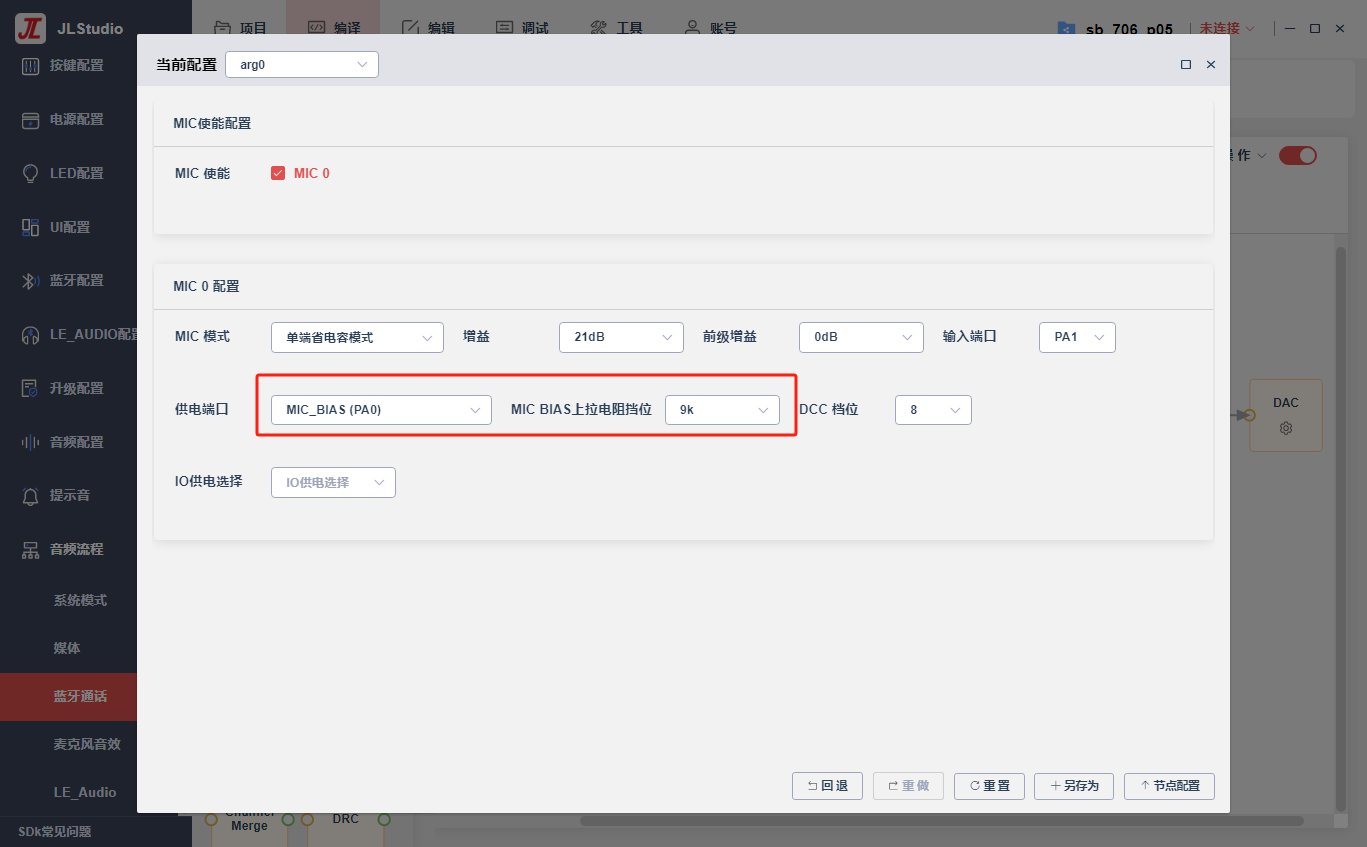Viewport: 1367px width, 847px height.
Task: Click the JLStudio logo icon
Action: click(30, 28)
